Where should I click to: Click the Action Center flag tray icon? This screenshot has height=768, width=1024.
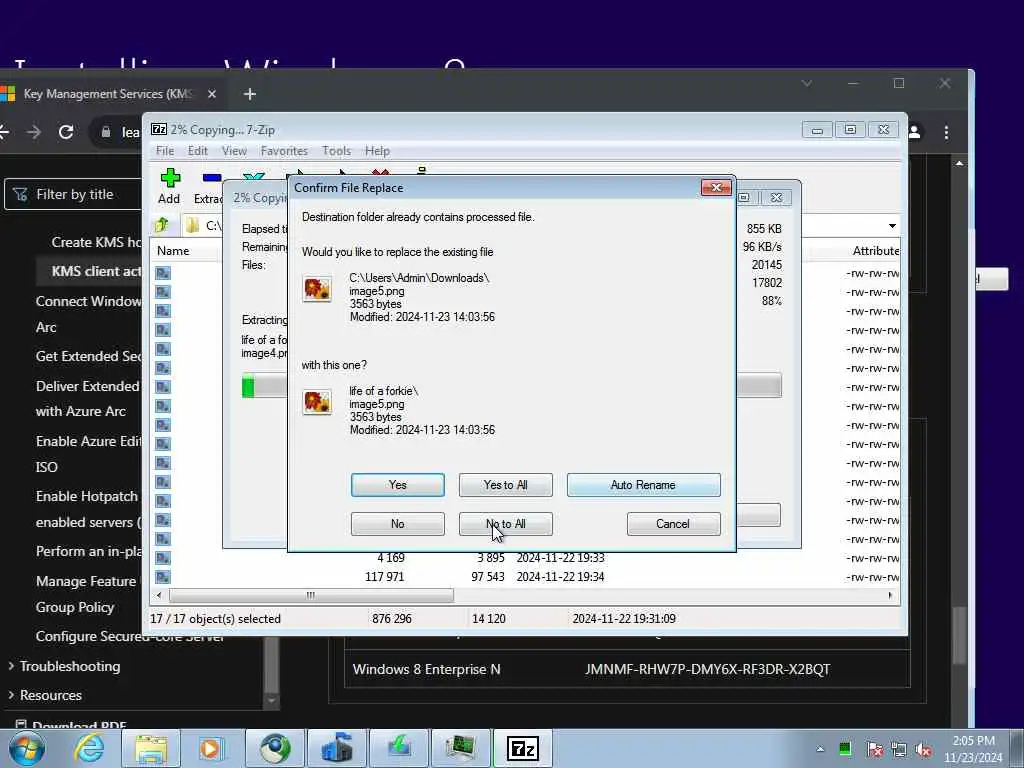(874, 749)
